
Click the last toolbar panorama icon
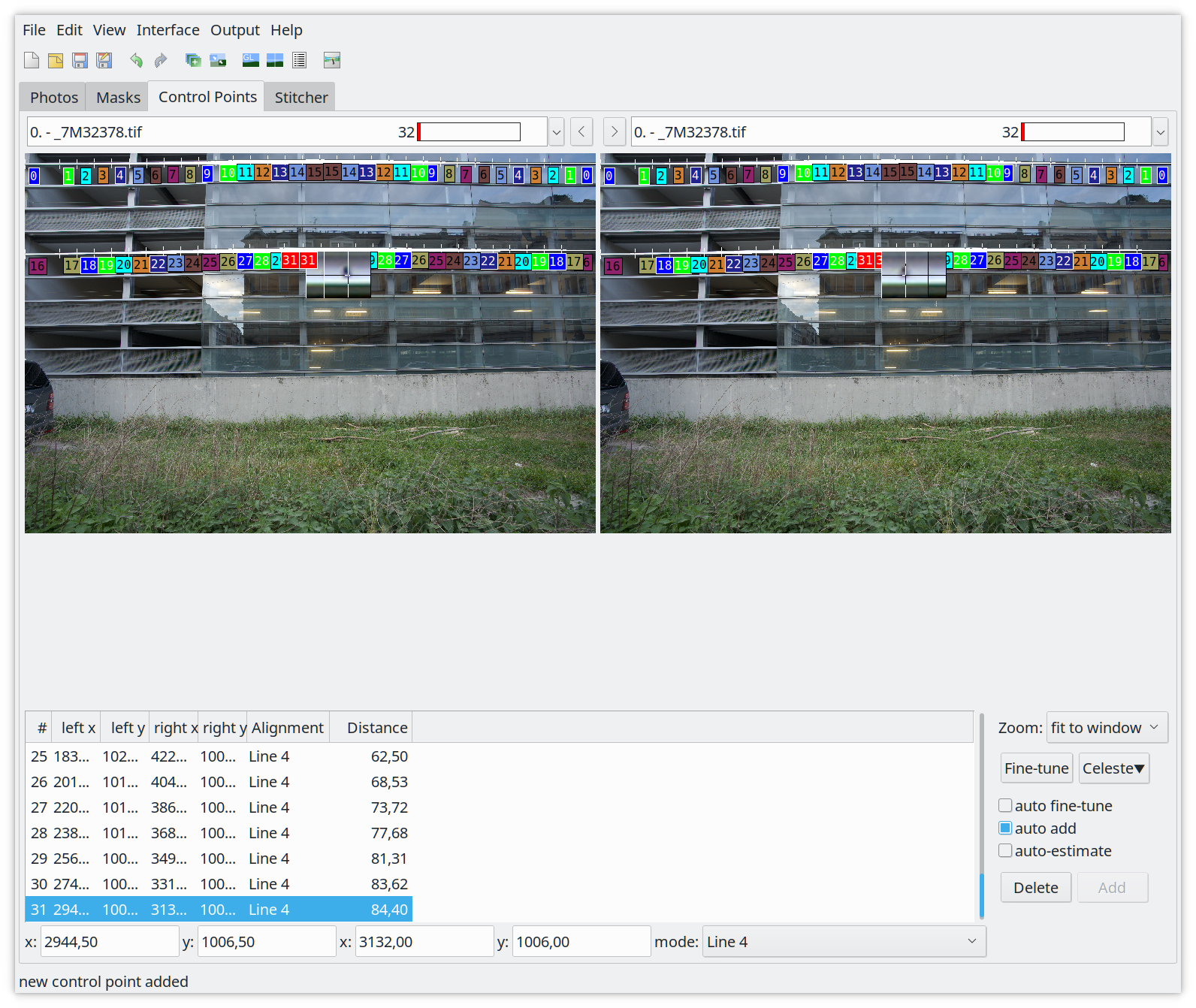coord(332,60)
